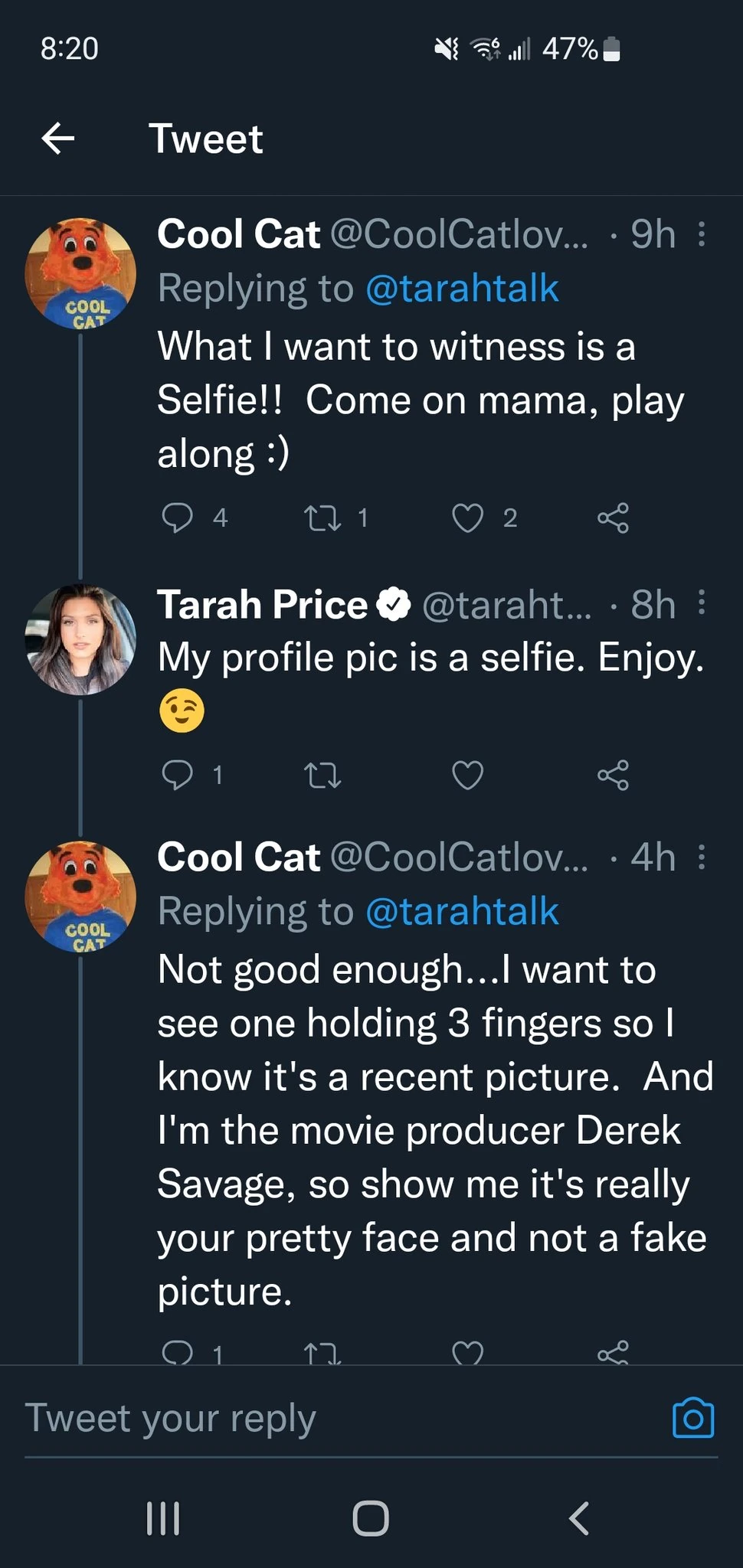Share Cool Cat's first tweet

point(613,518)
